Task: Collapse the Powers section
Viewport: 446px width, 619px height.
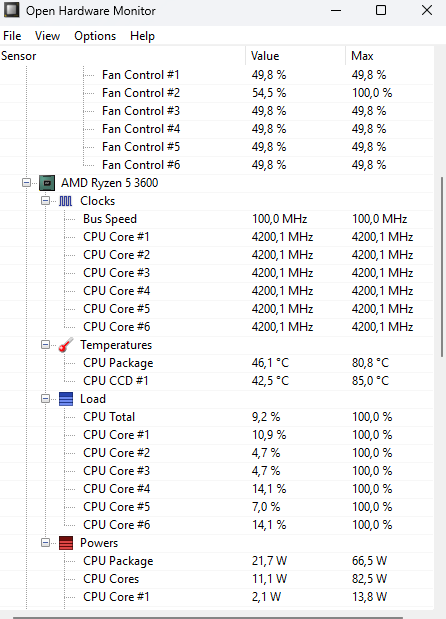Action: point(45,543)
